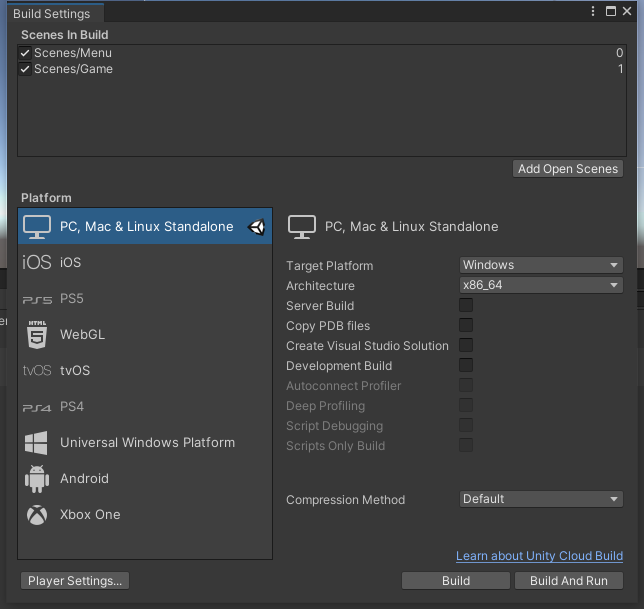Open the Target Platform dropdown
Image resolution: width=644 pixels, height=609 pixels.
(x=541, y=265)
